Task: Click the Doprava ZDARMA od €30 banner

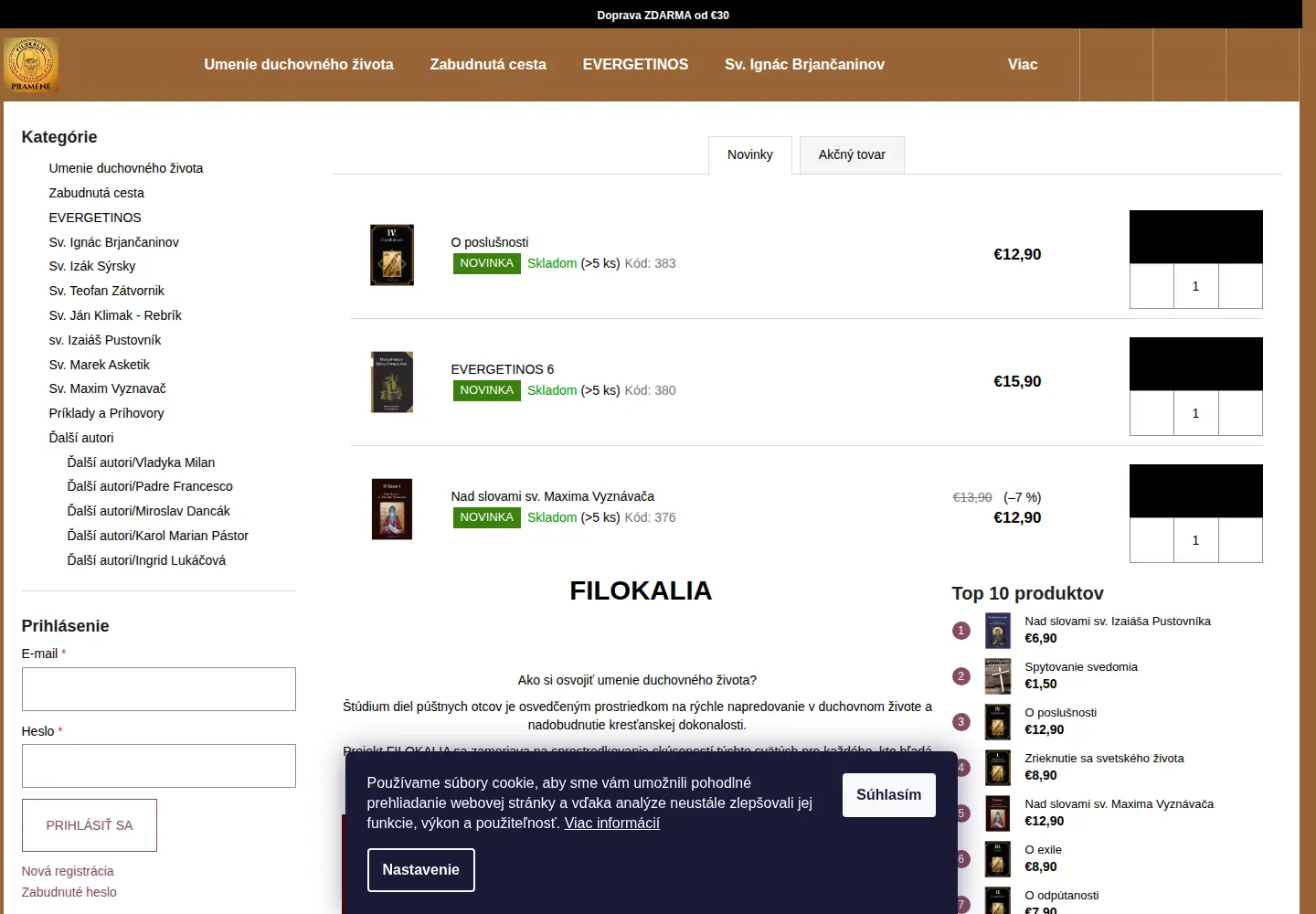Action: (663, 15)
